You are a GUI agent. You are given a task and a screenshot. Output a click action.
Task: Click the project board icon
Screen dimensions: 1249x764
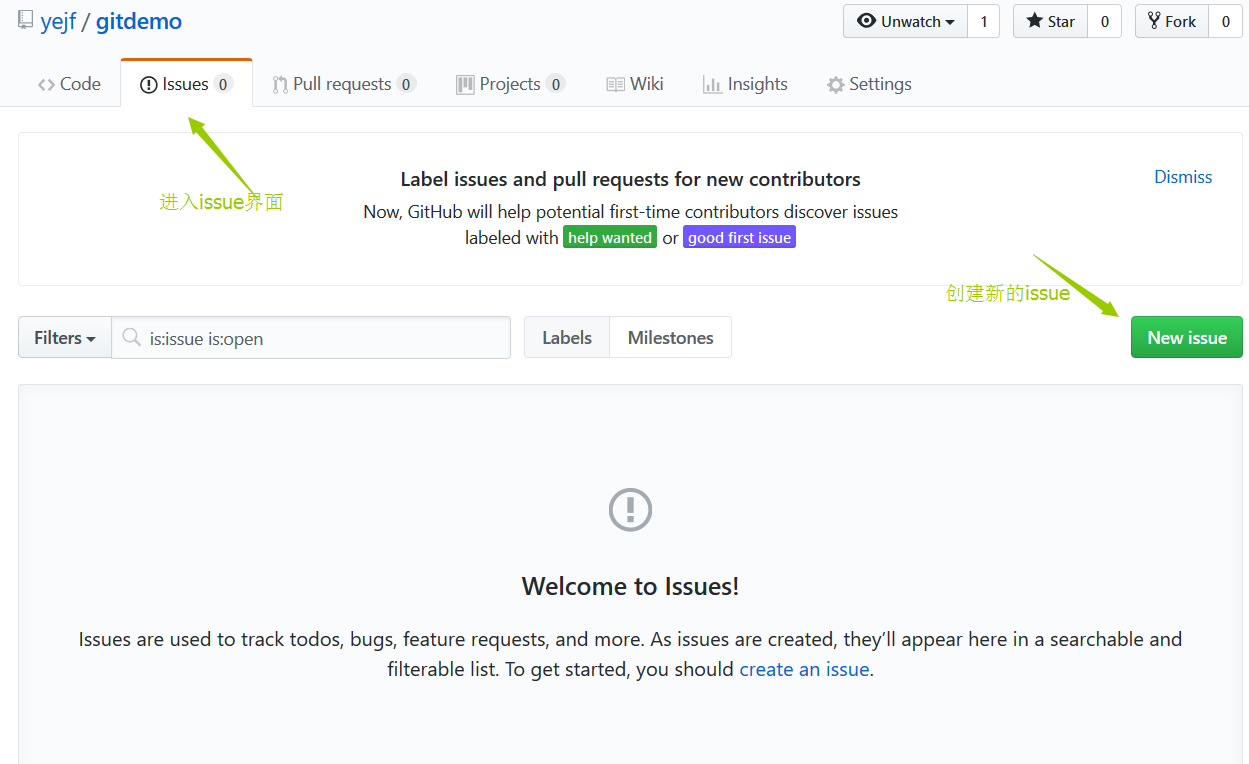pyautogui.click(x=465, y=85)
